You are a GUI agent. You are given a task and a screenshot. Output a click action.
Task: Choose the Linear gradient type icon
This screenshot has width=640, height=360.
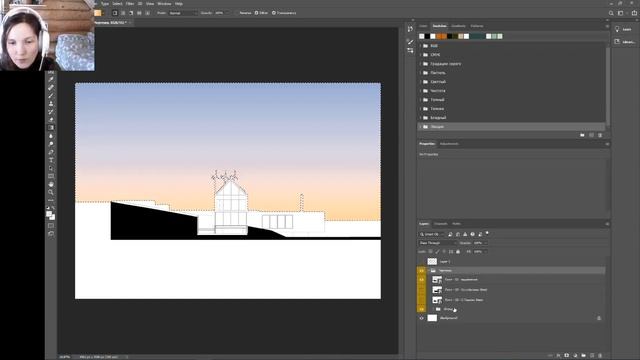115,13
